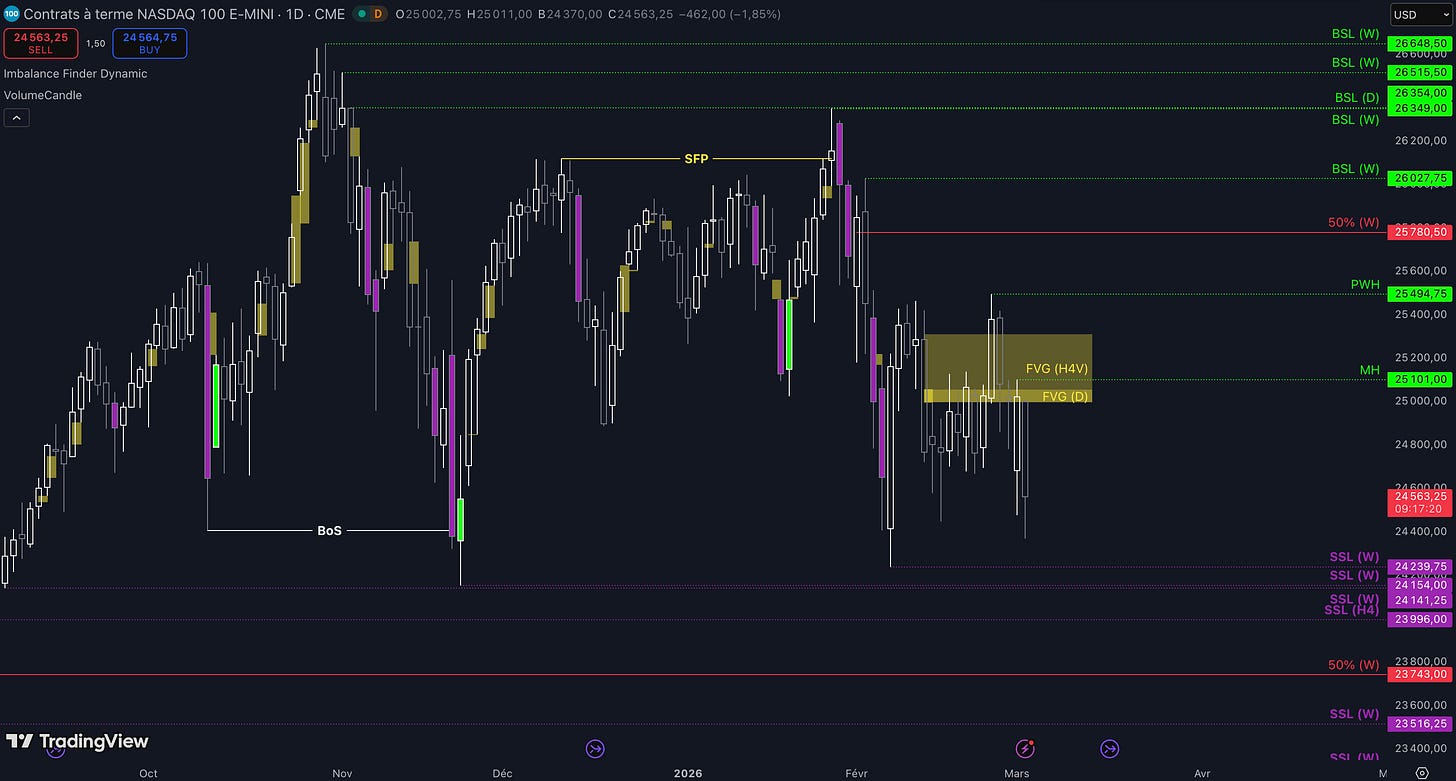This screenshot has width=1456, height=781.
Task: Select the upper red 50% (W) label
Action: (1354, 222)
